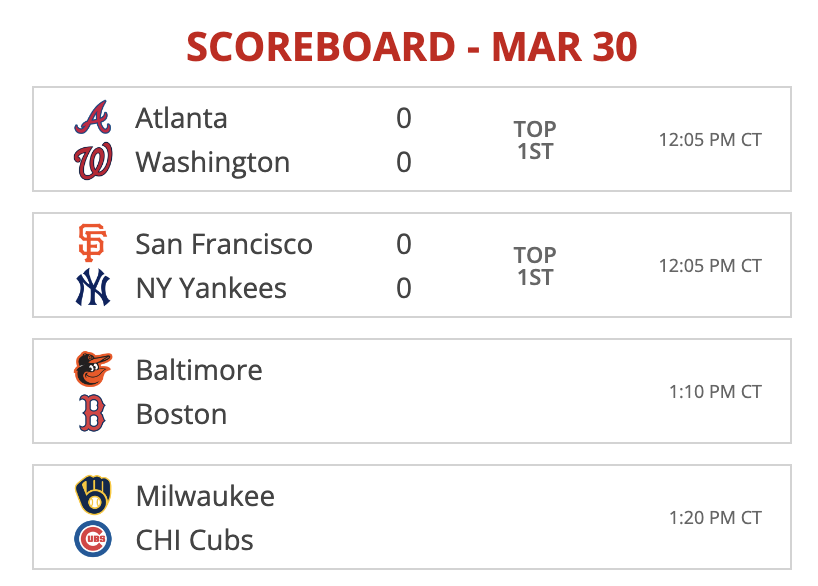Open the Washington team name link

pyautogui.click(x=213, y=162)
